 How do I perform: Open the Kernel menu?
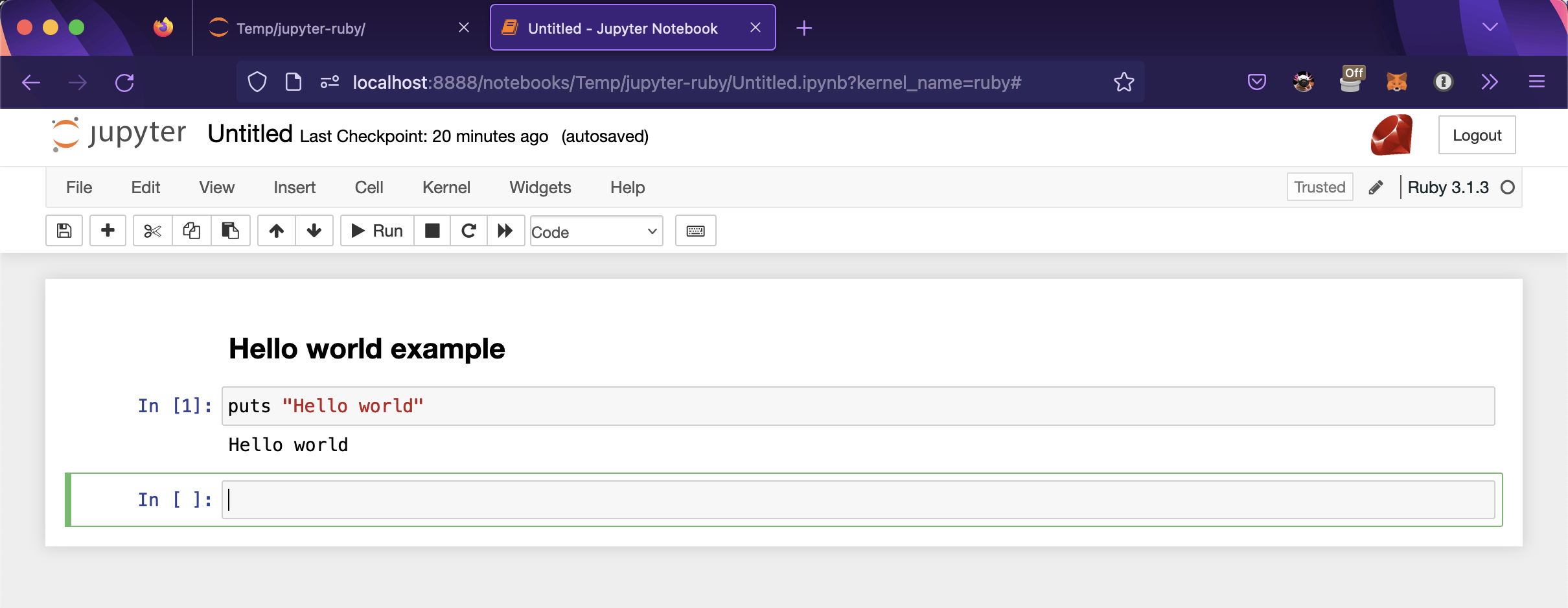446,187
